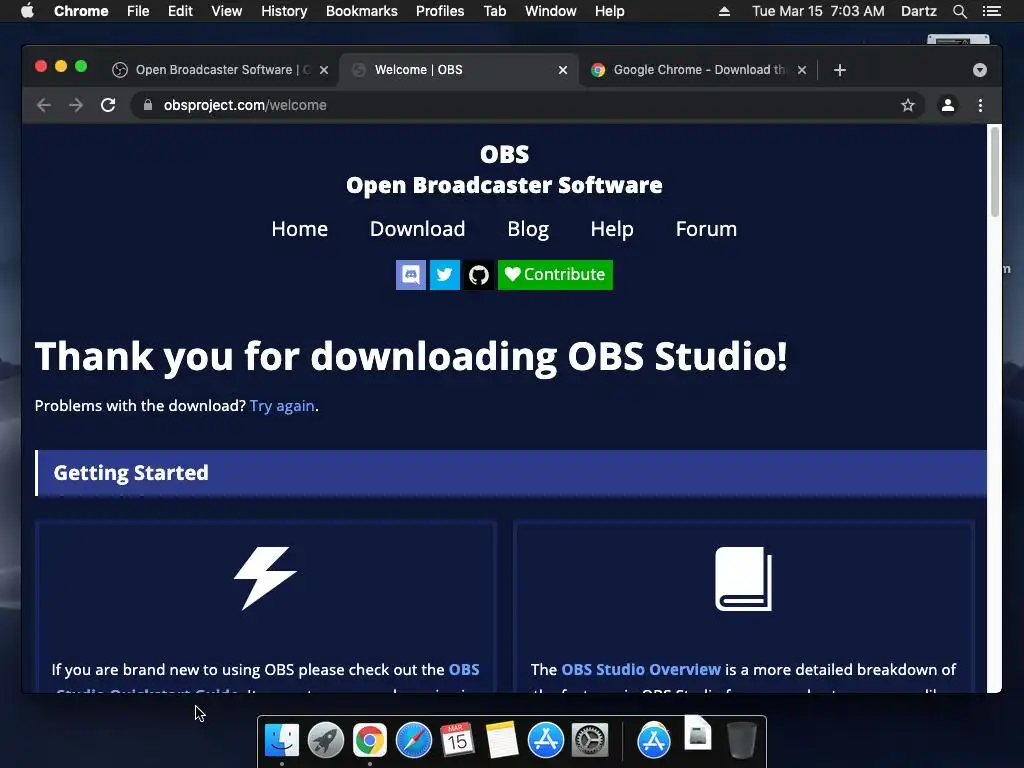Open Spotlight search magnifier

[x=959, y=11]
